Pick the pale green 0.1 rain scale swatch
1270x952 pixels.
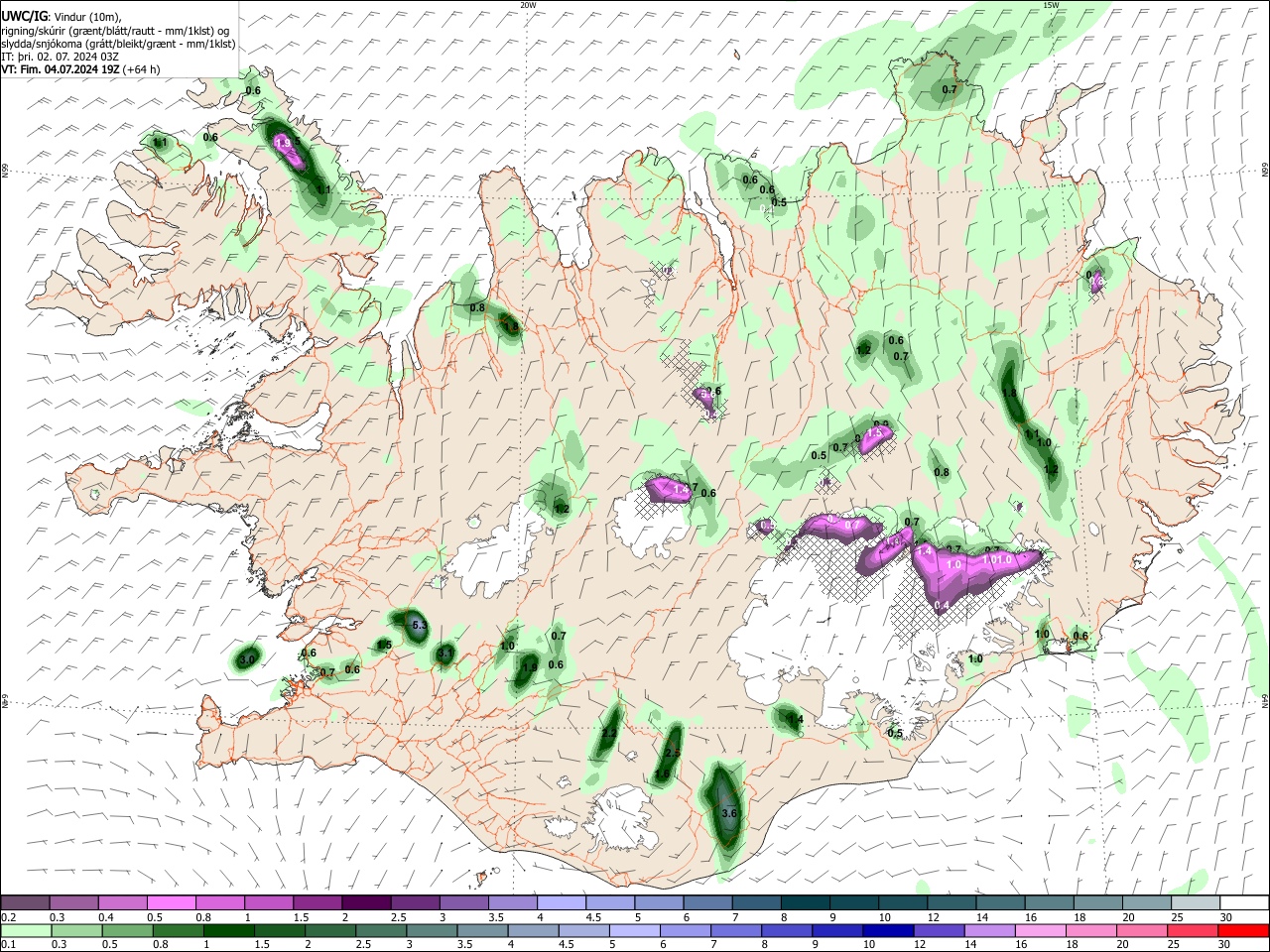25,931
